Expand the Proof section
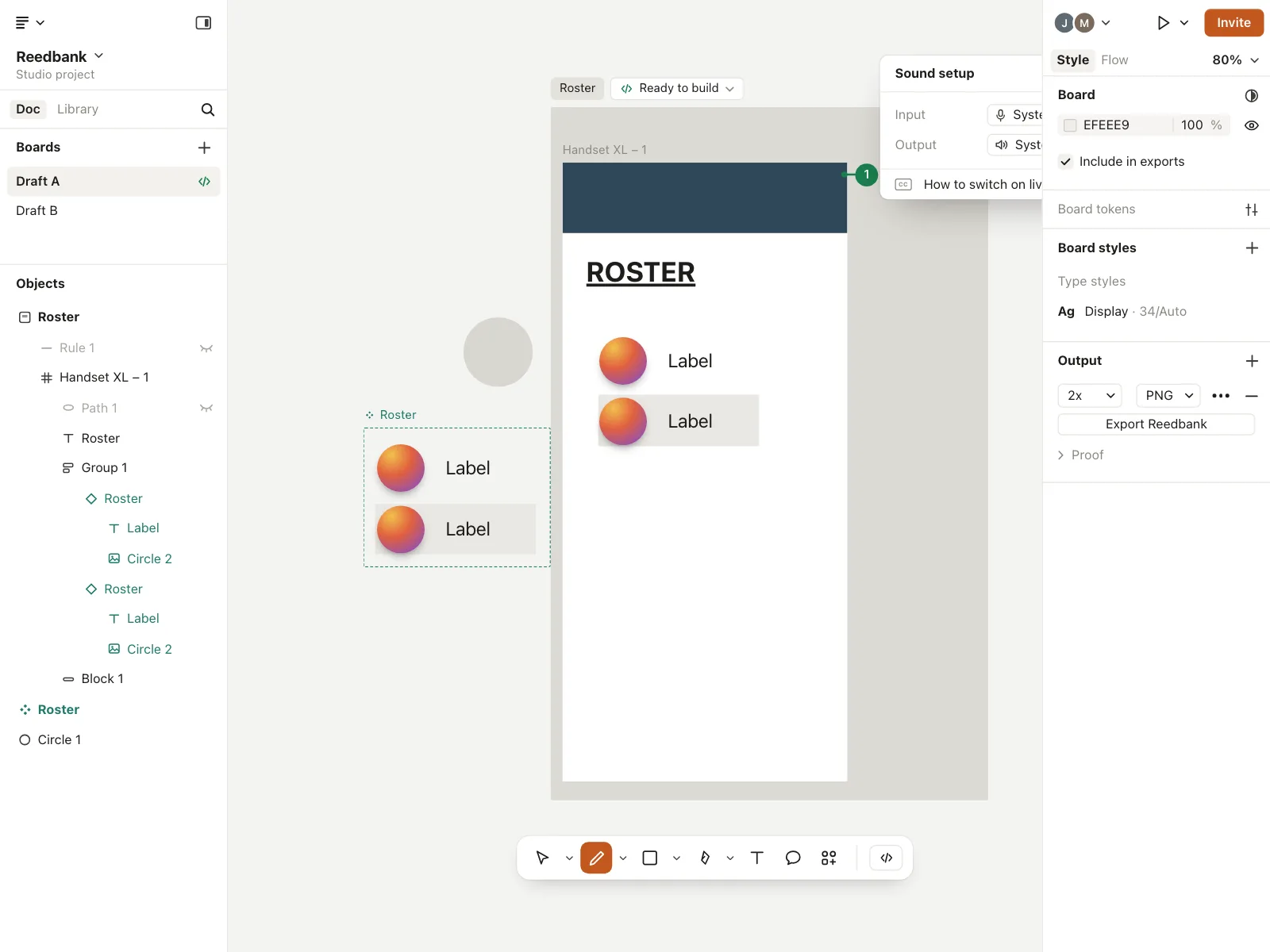Viewport: 1270px width, 952px height. pyautogui.click(x=1080, y=455)
